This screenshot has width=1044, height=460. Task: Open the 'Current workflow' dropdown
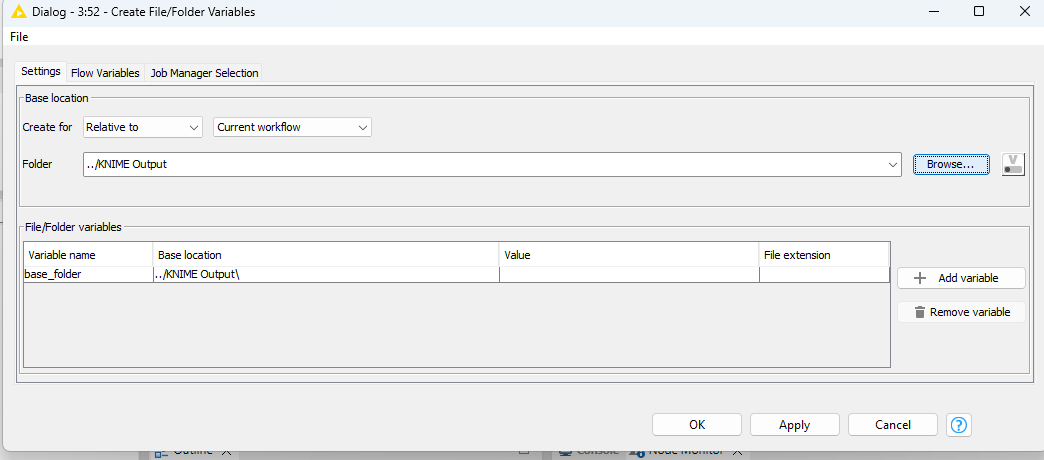point(292,127)
